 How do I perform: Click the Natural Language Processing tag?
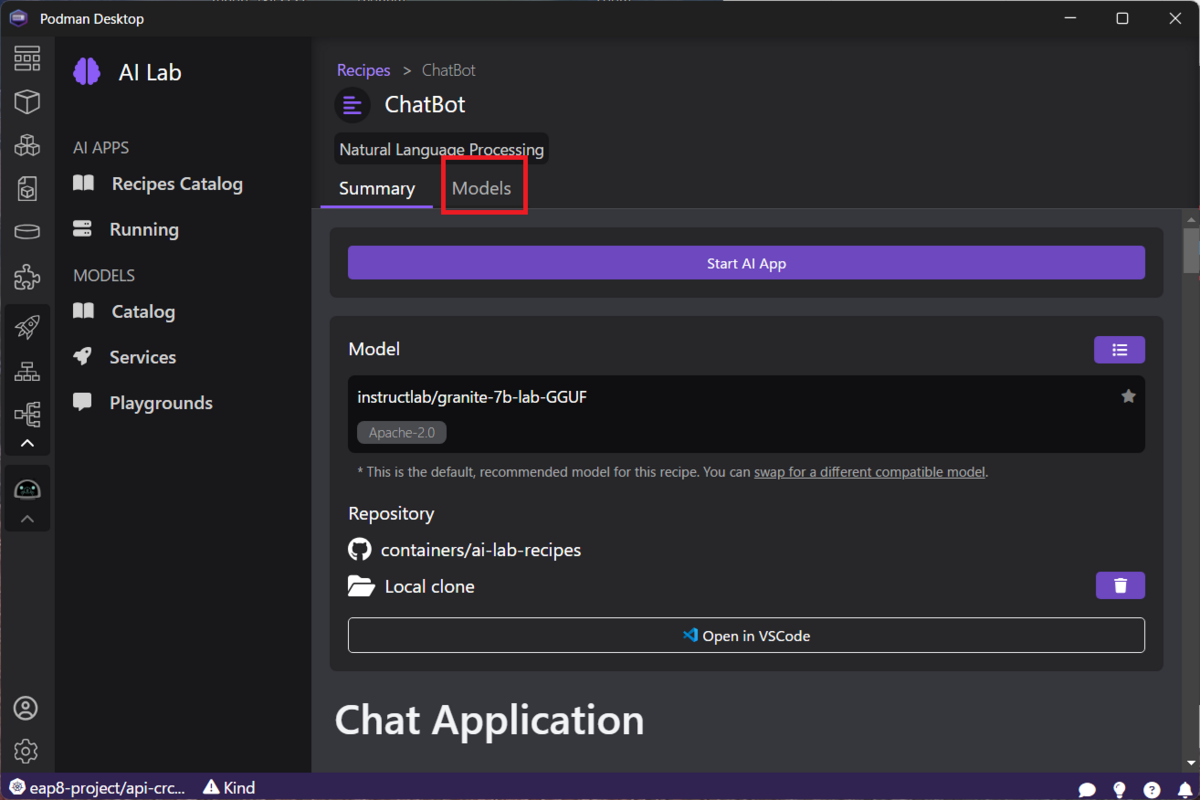point(442,150)
